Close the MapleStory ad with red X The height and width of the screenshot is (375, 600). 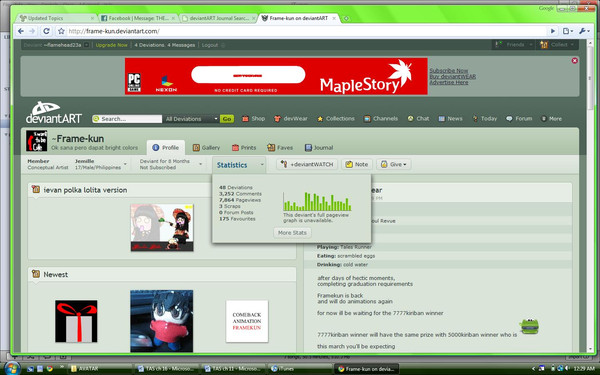point(574,60)
